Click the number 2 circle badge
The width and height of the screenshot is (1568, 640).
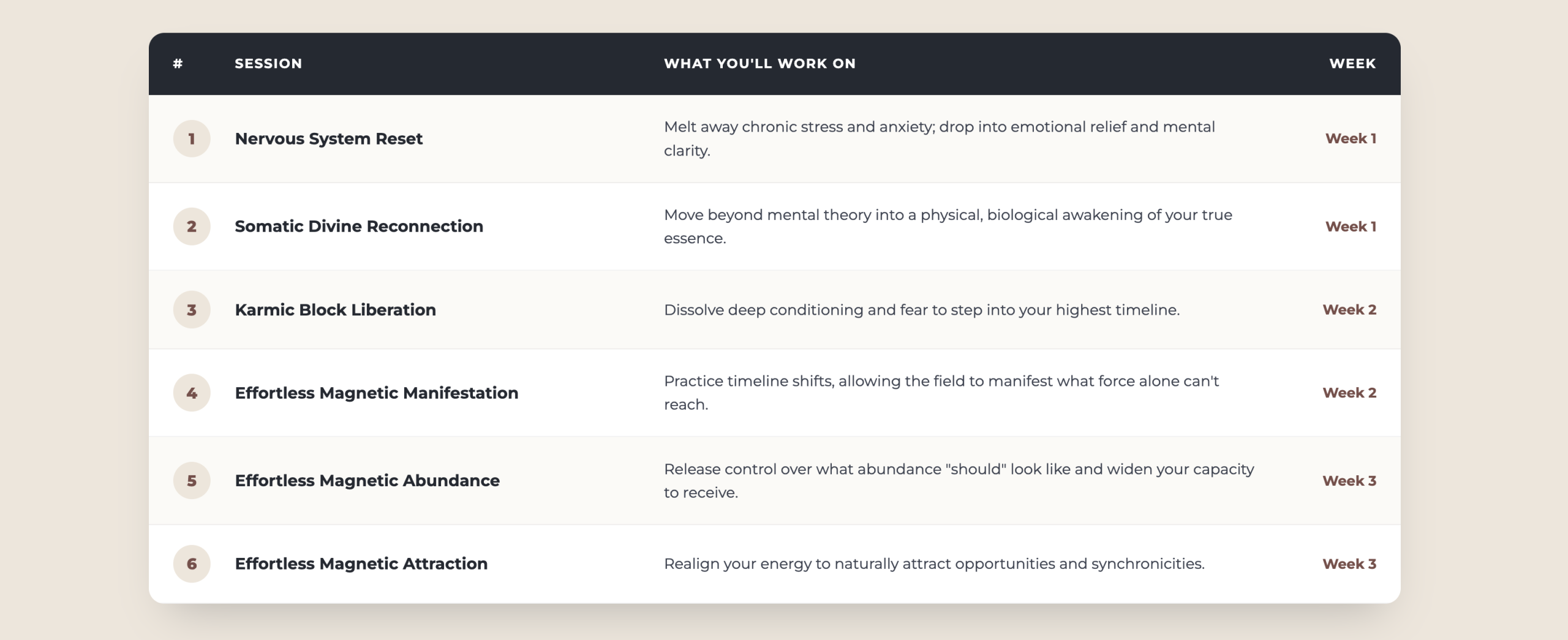coord(192,227)
